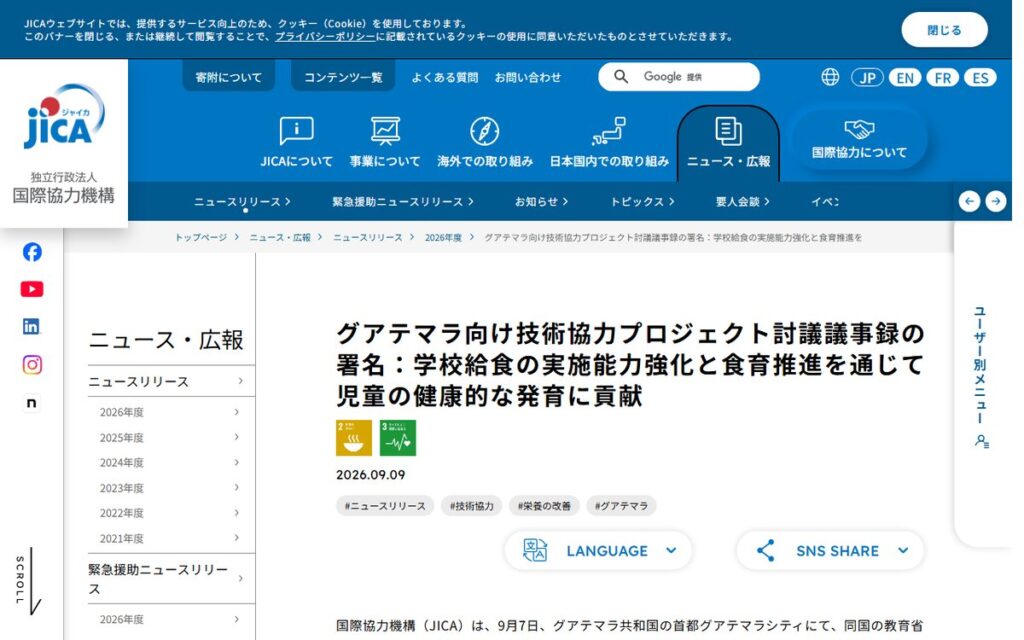Image resolution: width=1024 pixels, height=640 pixels.
Task: Select ニュースリリース submenu tab
Action: [x=242, y=202]
